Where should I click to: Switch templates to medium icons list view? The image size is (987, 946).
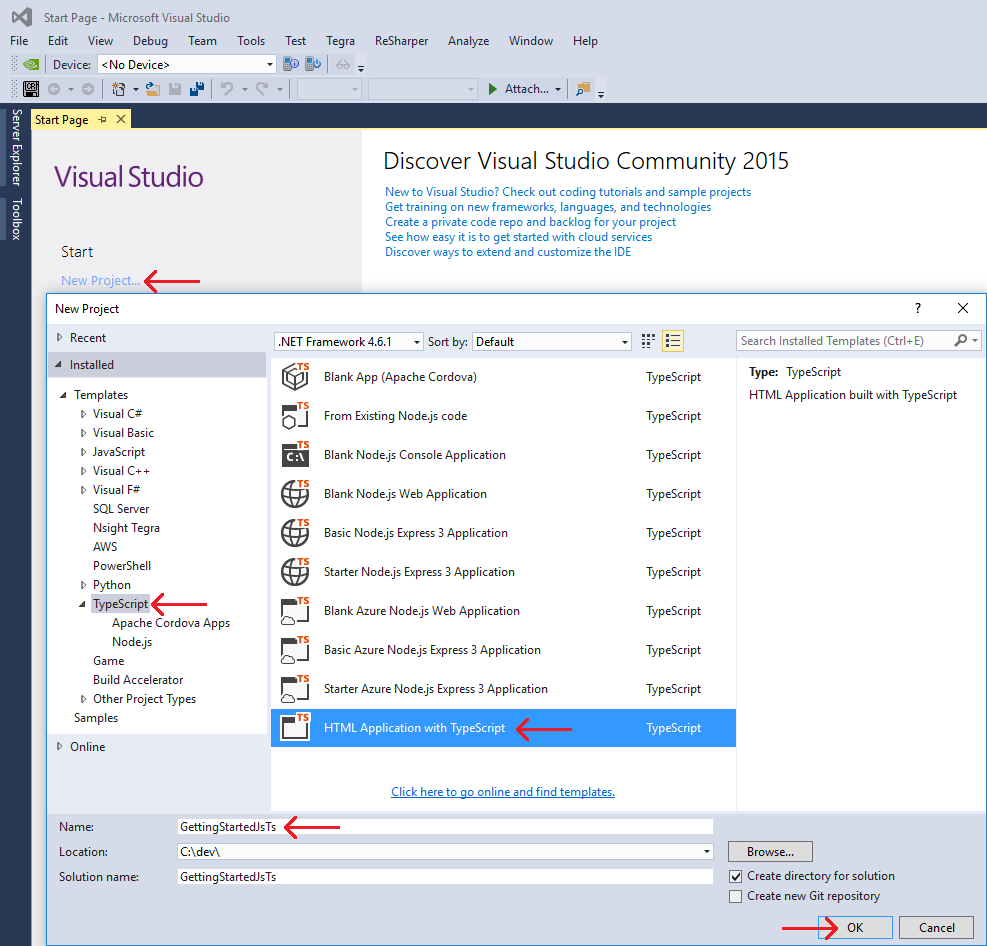[673, 341]
